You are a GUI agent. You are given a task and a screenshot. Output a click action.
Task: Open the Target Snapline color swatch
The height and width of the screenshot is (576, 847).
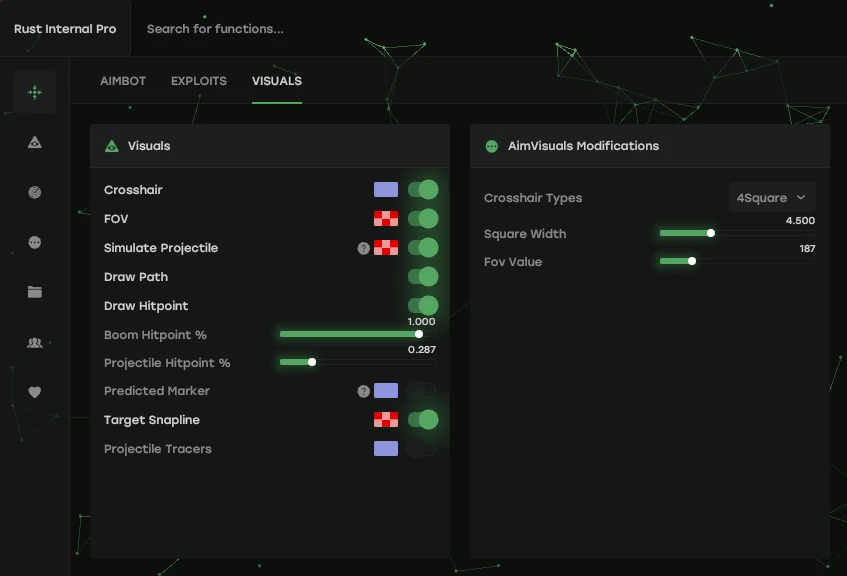tap(386, 419)
